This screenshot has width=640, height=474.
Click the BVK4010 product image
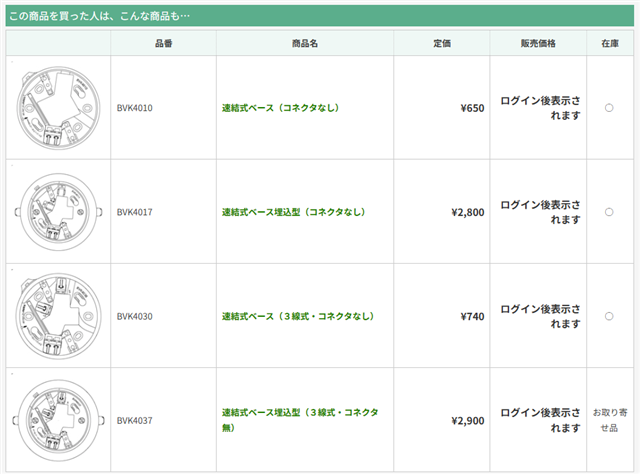tap(58, 108)
